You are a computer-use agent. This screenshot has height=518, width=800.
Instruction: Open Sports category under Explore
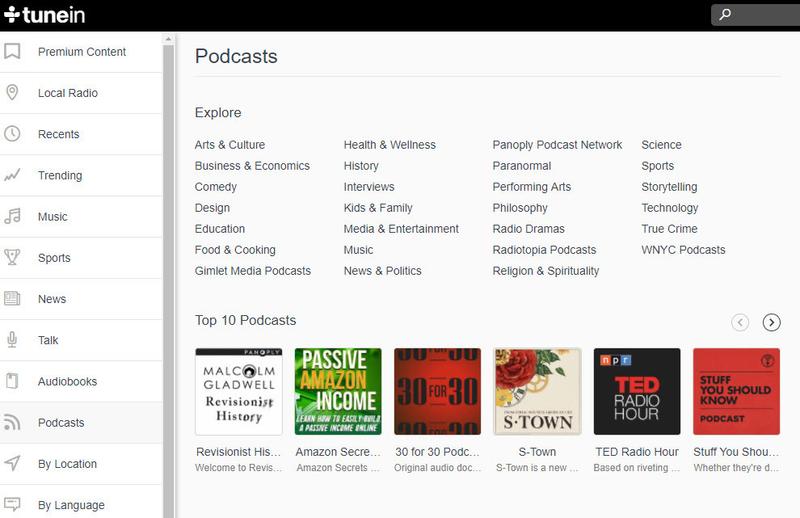tap(657, 166)
